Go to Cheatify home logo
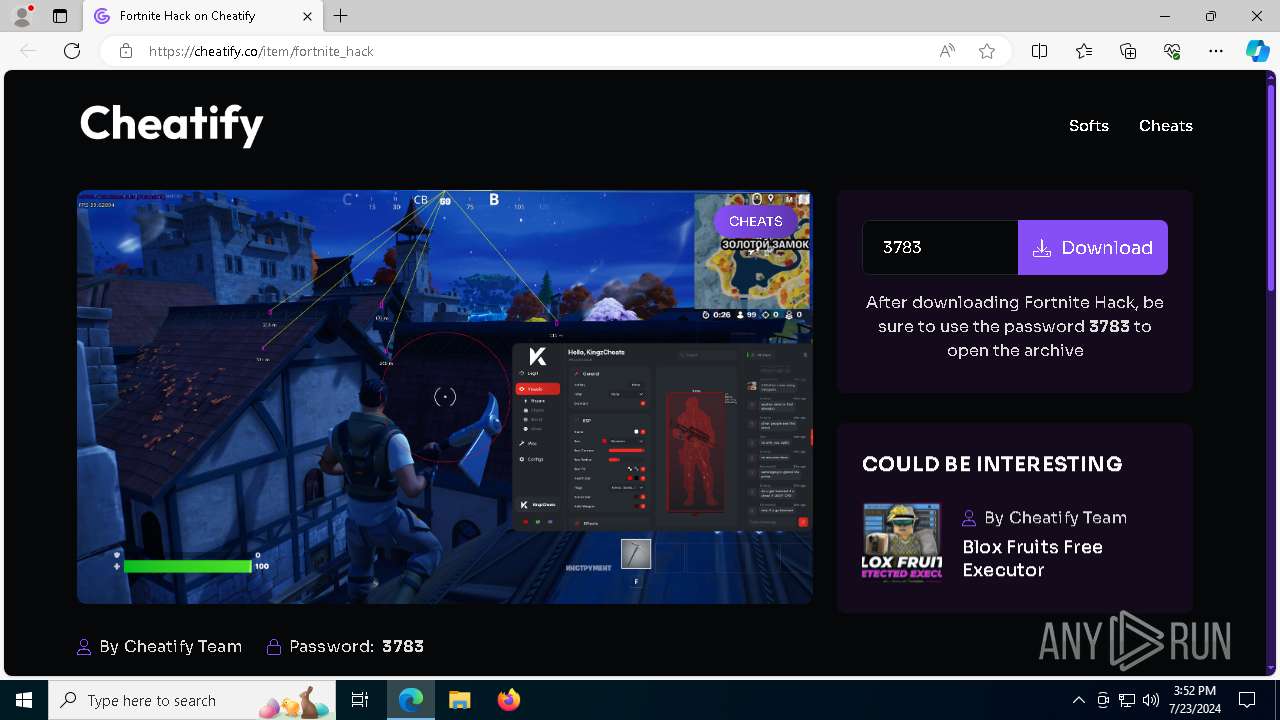The width and height of the screenshot is (1280, 720). click(171, 124)
